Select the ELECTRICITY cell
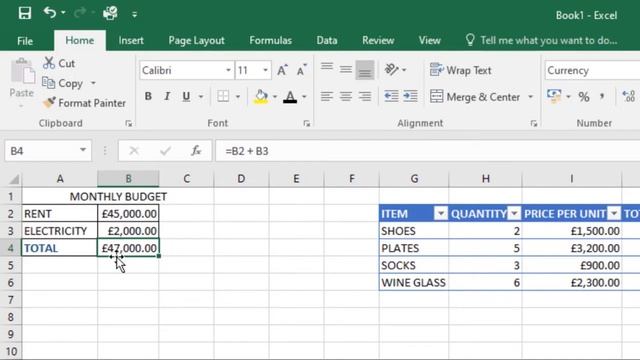The width and height of the screenshot is (640, 360). pyautogui.click(x=60, y=231)
